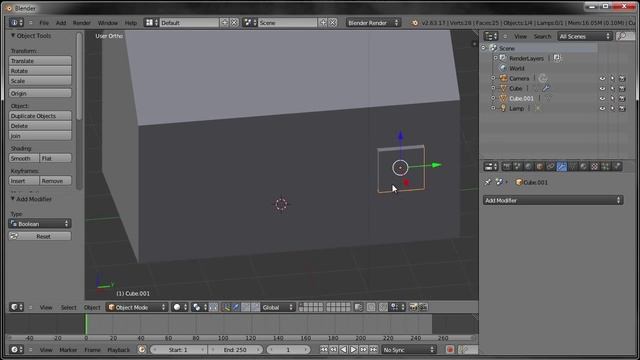Toggle viewport visibility eye for Cube
The height and width of the screenshot is (360, 640).
pyautogui.click(x=602, y=89)
